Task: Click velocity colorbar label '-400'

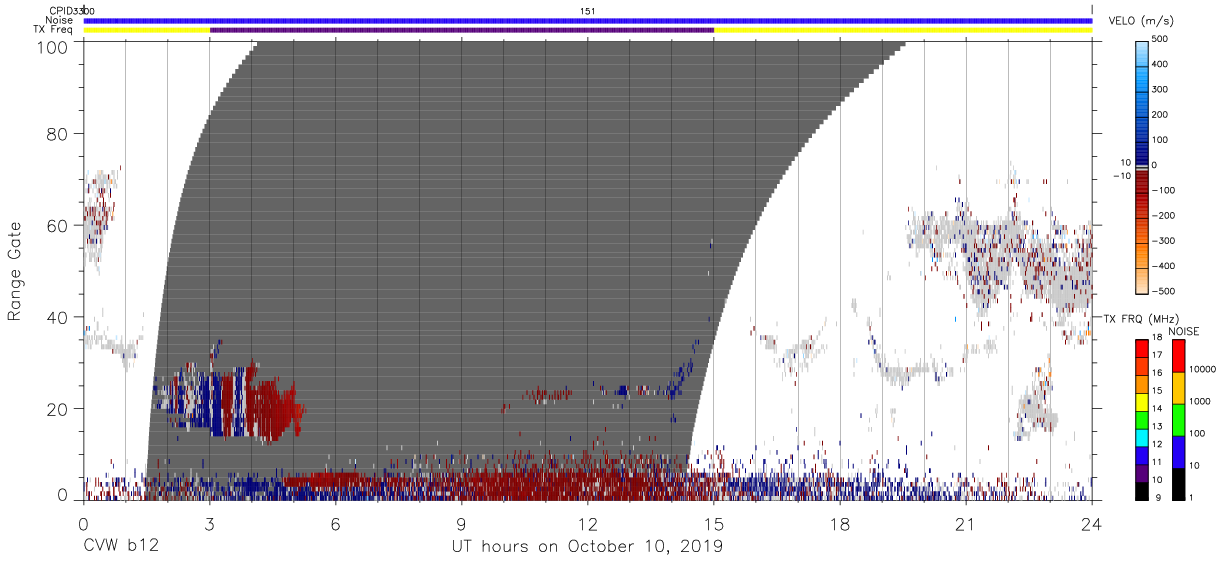Action: [1164, 266]
